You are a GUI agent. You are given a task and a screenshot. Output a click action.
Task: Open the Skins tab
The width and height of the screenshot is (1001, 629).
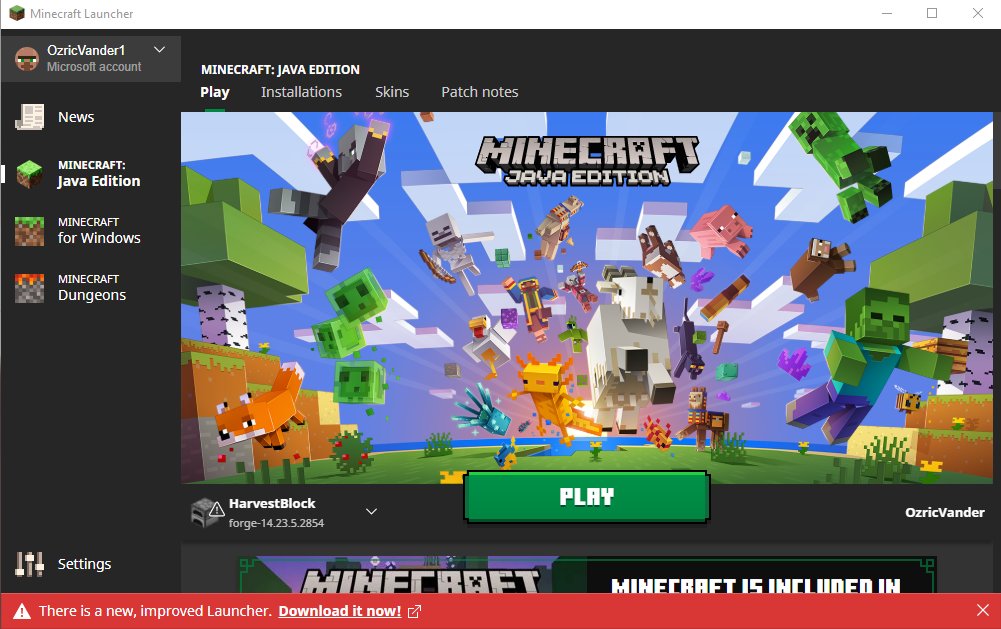click(392, 92)
